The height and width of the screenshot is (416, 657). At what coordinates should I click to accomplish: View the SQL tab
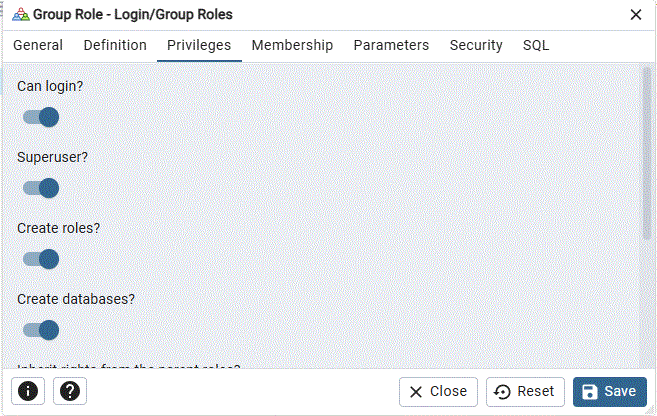pos(536,45)
